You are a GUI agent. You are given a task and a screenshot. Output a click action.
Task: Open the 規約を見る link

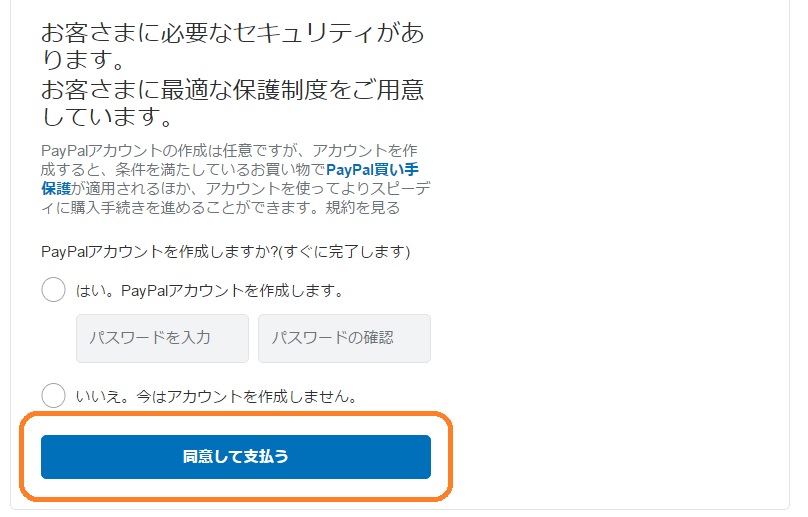point(362,207)
